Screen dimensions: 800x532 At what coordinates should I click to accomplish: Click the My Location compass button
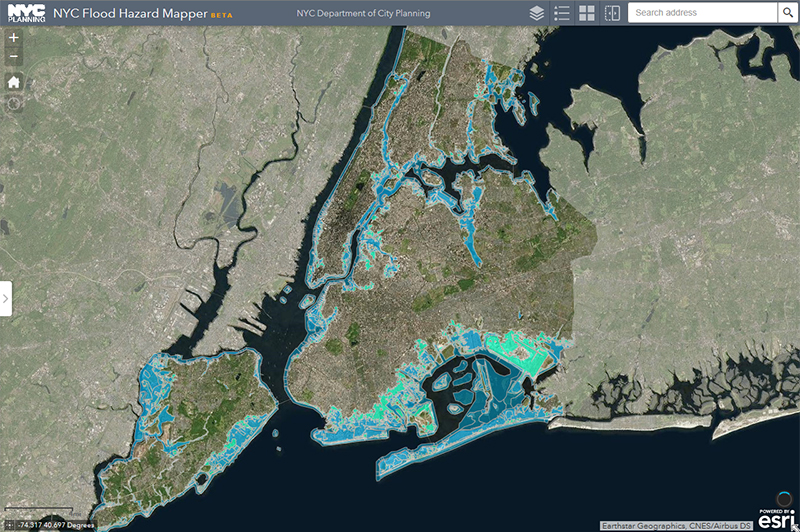tap(13, 103)
